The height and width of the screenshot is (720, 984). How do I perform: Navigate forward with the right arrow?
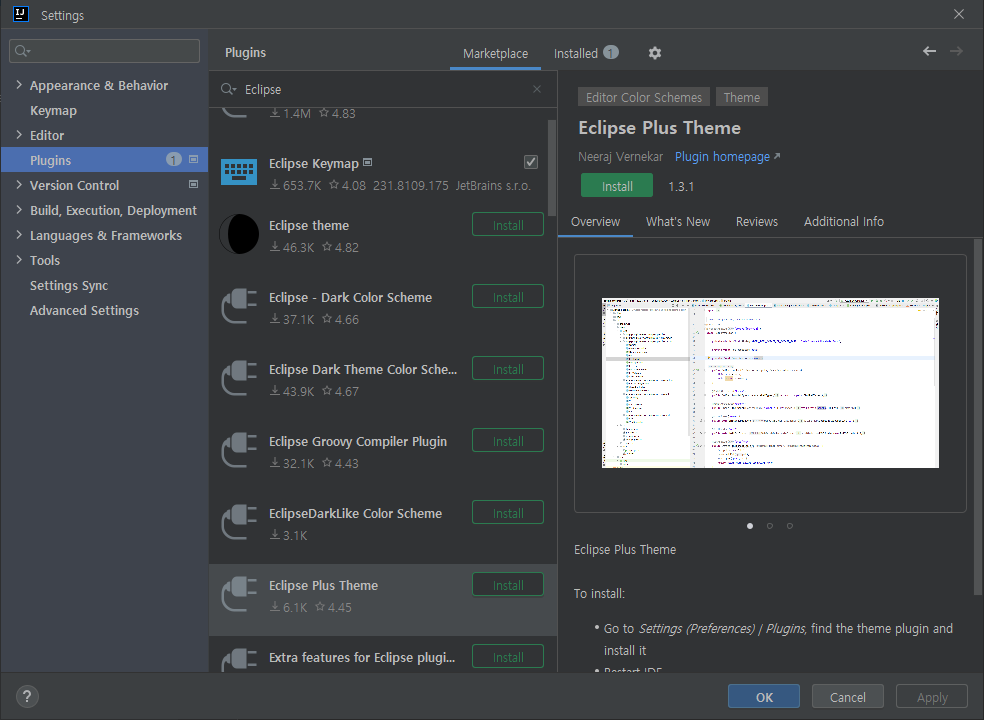(x=956, y=51)
